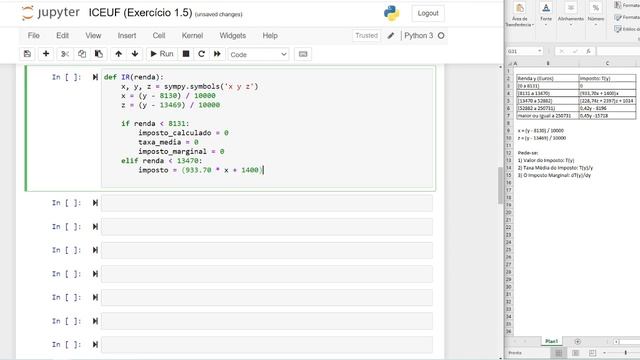Click the Trusted notebook button
This screenshot has height=360, width=640.
(367, 36)
